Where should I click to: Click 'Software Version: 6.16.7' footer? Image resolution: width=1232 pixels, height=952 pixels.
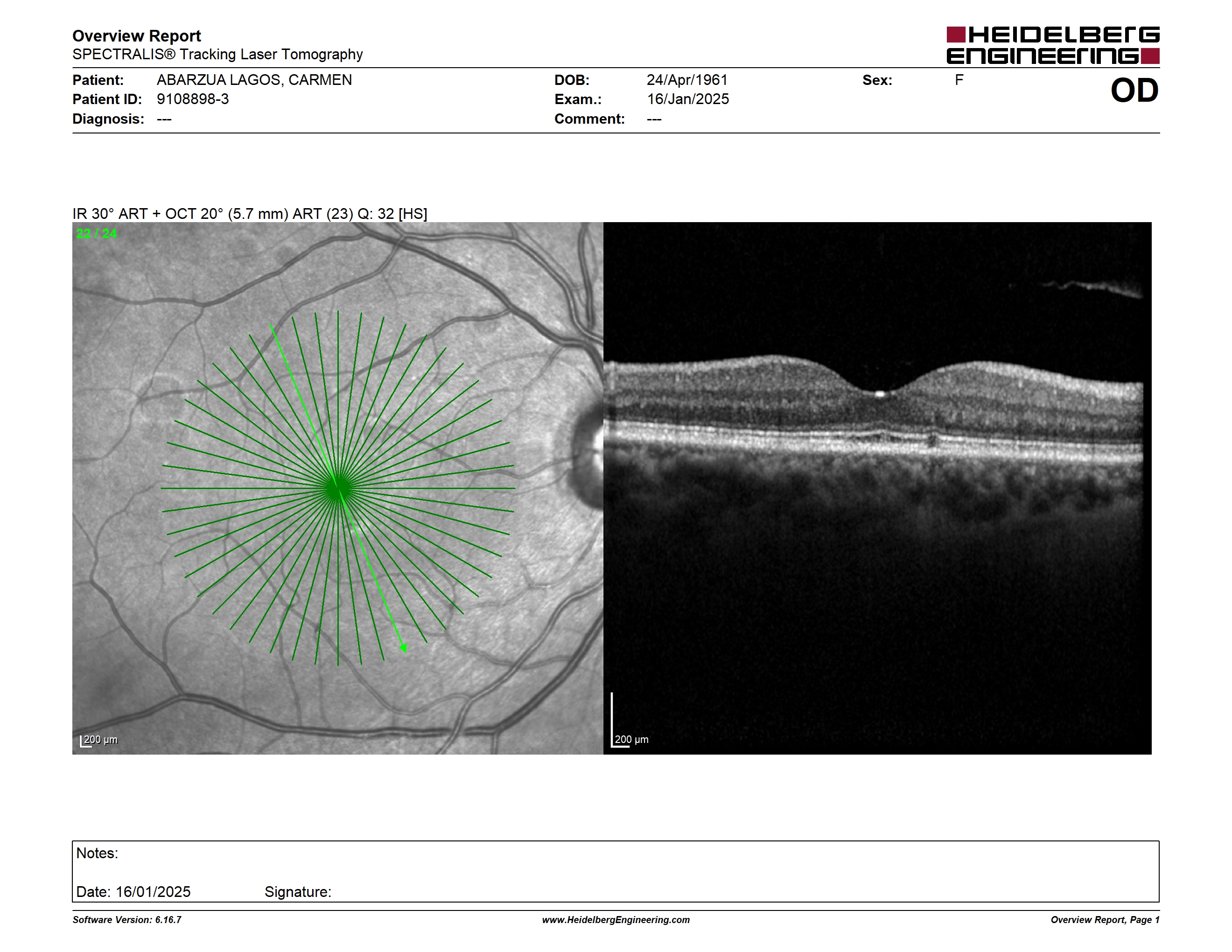[127, 920]
